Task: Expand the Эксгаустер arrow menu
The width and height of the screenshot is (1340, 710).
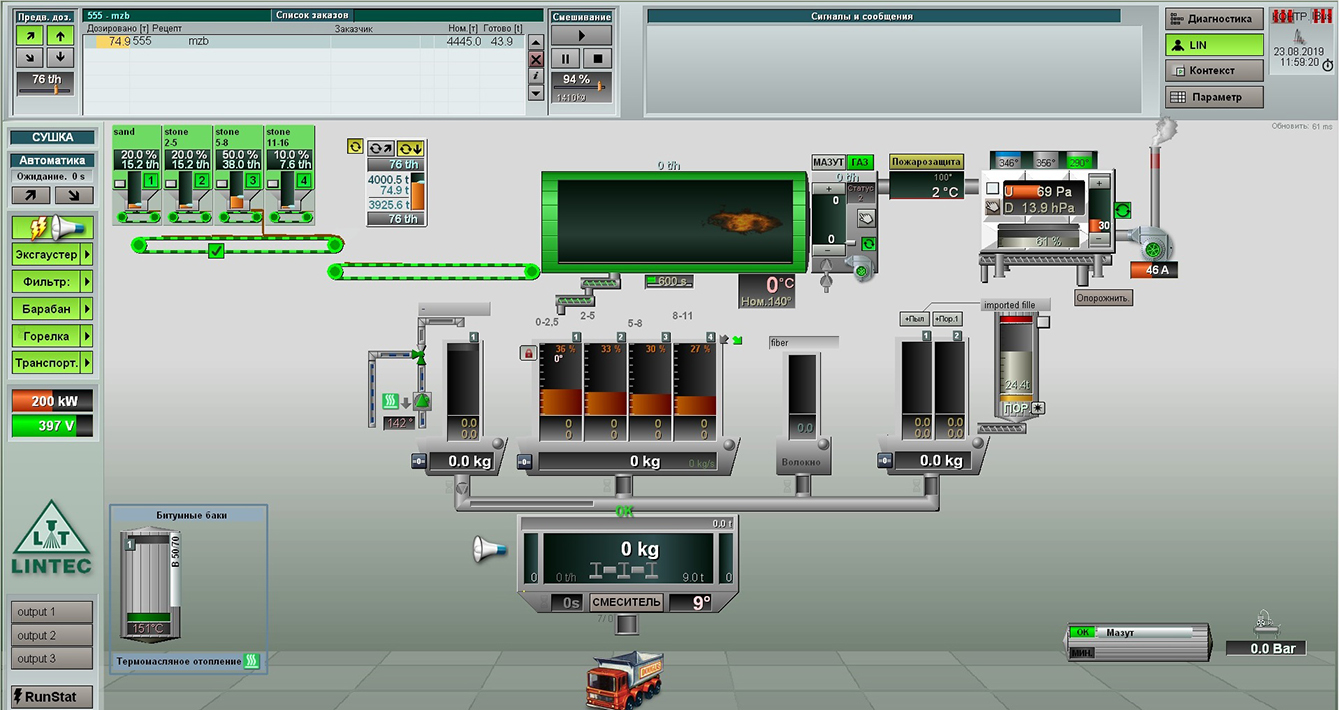Action: tap(87, 255)
